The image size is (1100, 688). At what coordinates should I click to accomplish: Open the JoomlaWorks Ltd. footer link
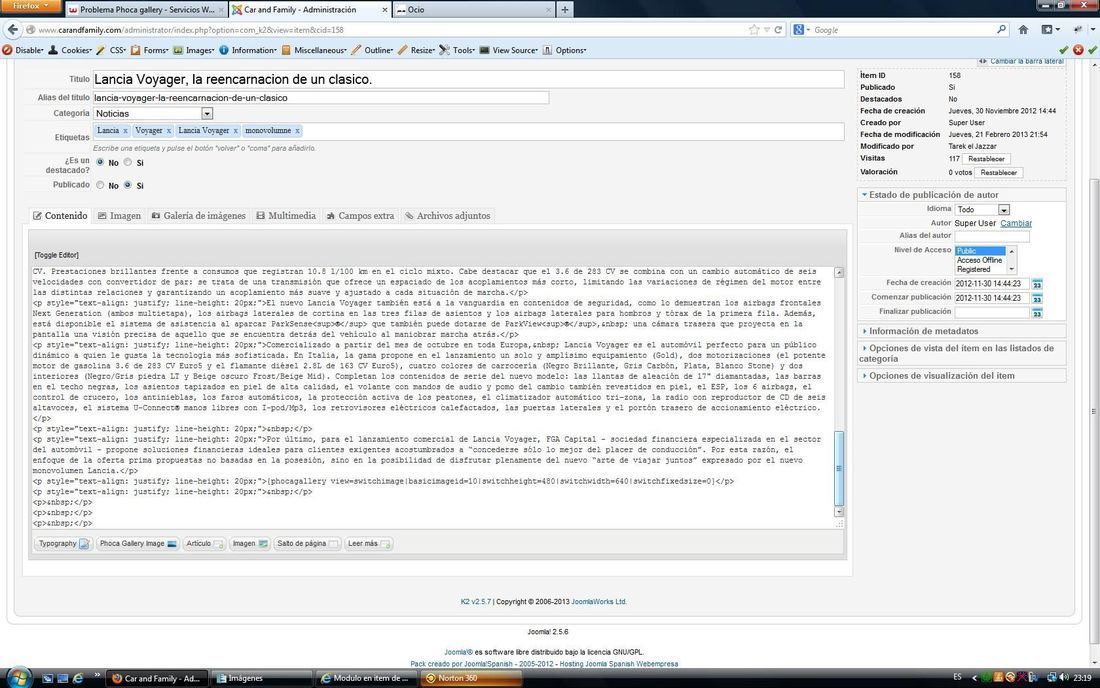pyautogui.click(x=598, y=602)
